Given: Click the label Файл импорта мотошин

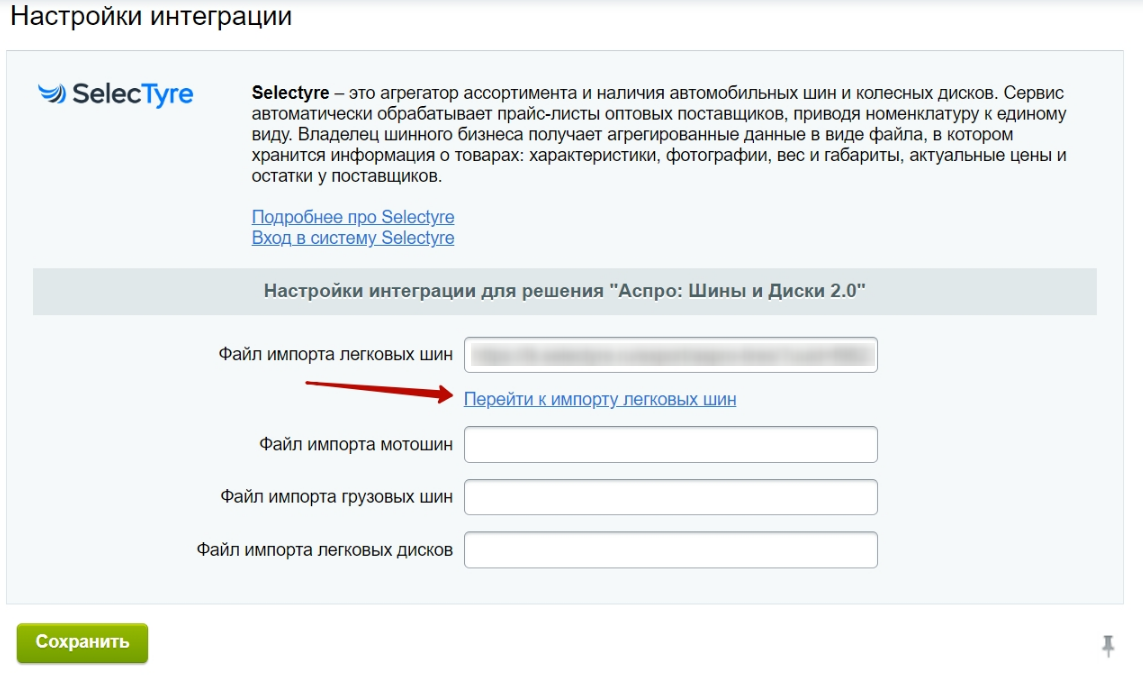Looking at the screenshot, I should coord(356,445).
